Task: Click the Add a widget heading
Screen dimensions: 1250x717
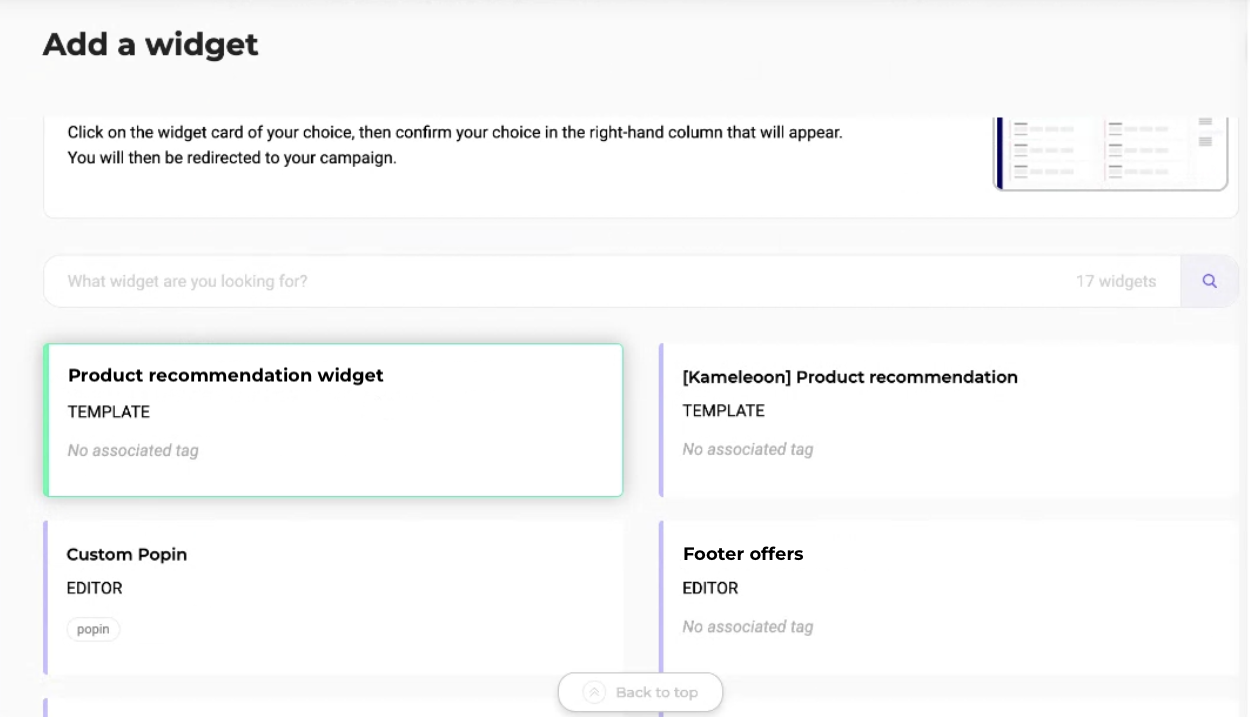Action: [151, 45]
